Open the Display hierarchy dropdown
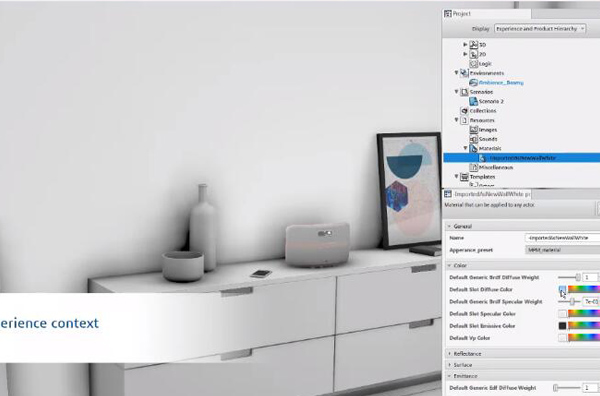Screen dimensions: 600x396 click(x=540, y=29)
